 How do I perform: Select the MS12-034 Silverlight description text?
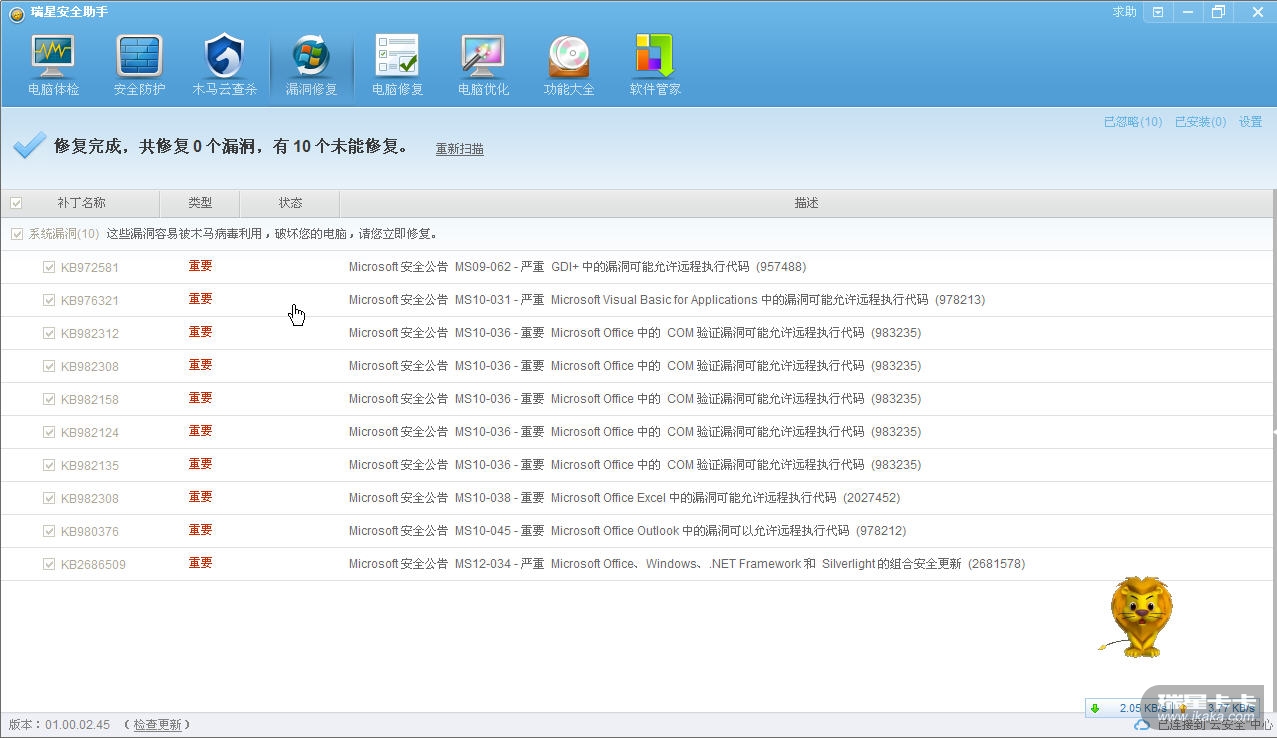click(687, 564)
